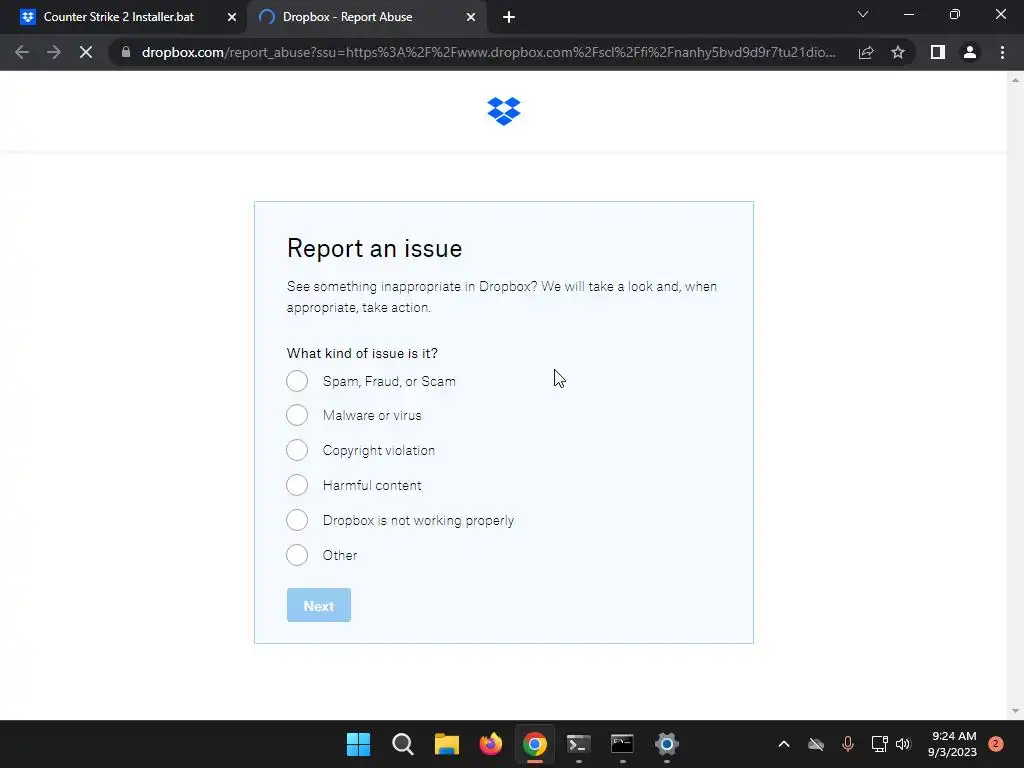The height and width of the screenshot is (768, 1024).
Task: Pick Copyright violation option
Action: click(297, 450)
